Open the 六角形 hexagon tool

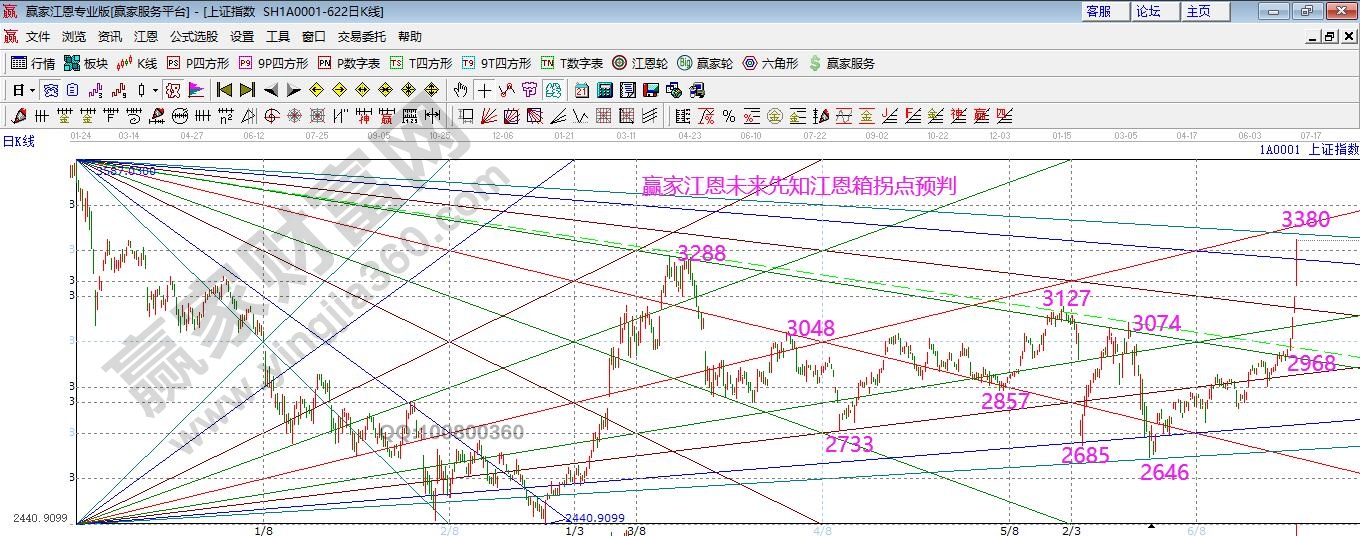[769, 63]
